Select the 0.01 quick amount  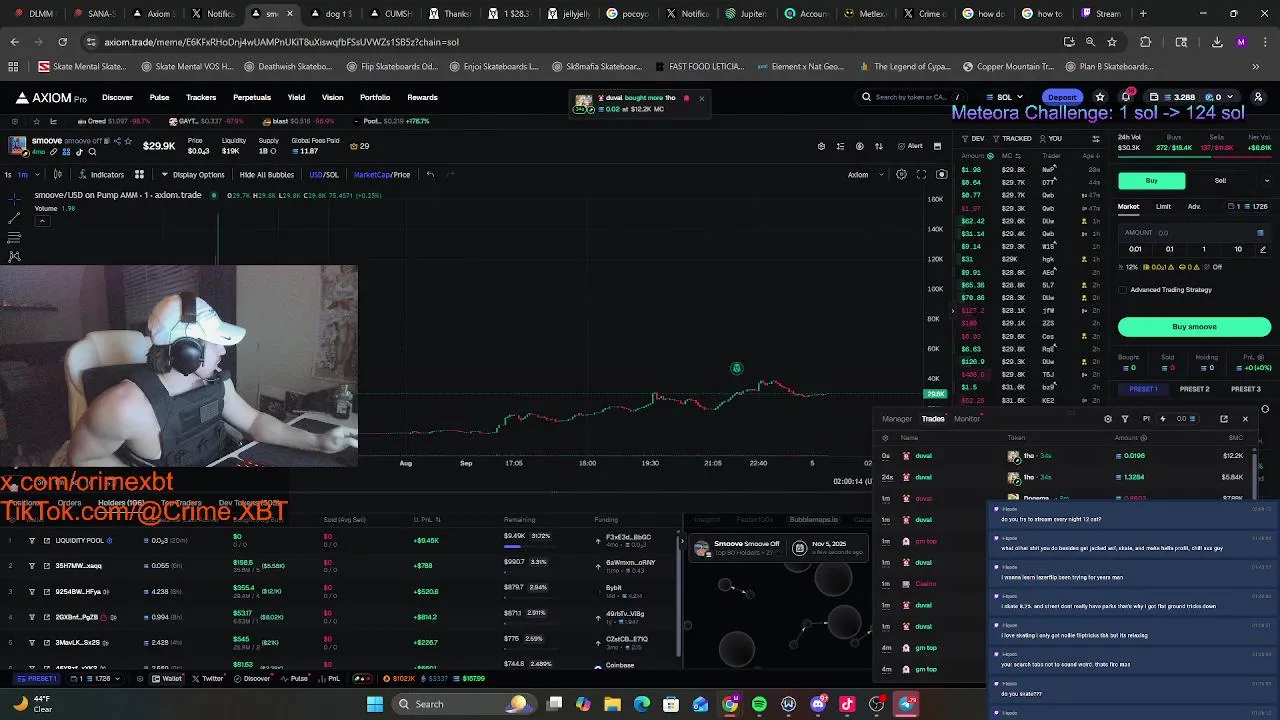pos(1135,249)
